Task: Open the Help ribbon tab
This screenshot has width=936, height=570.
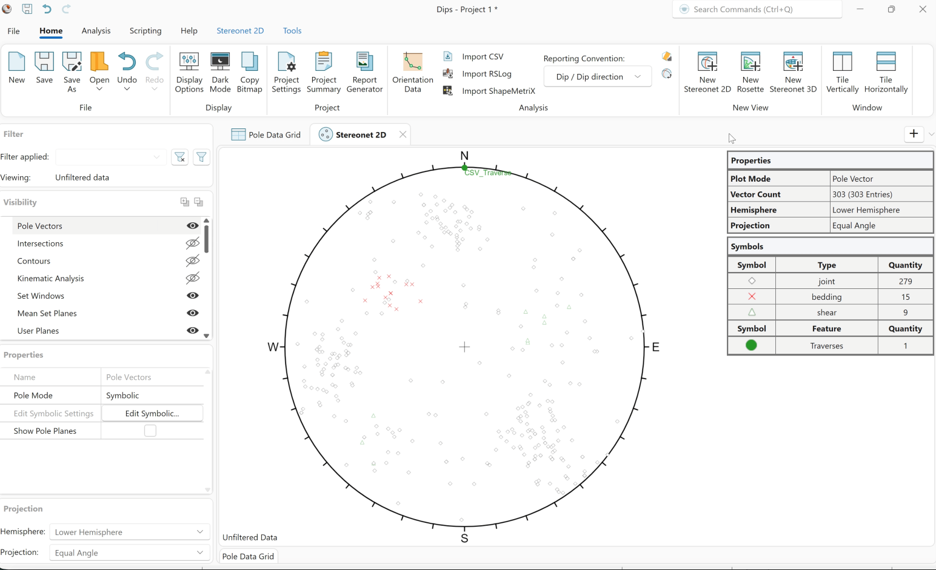Action: (189, 30)
